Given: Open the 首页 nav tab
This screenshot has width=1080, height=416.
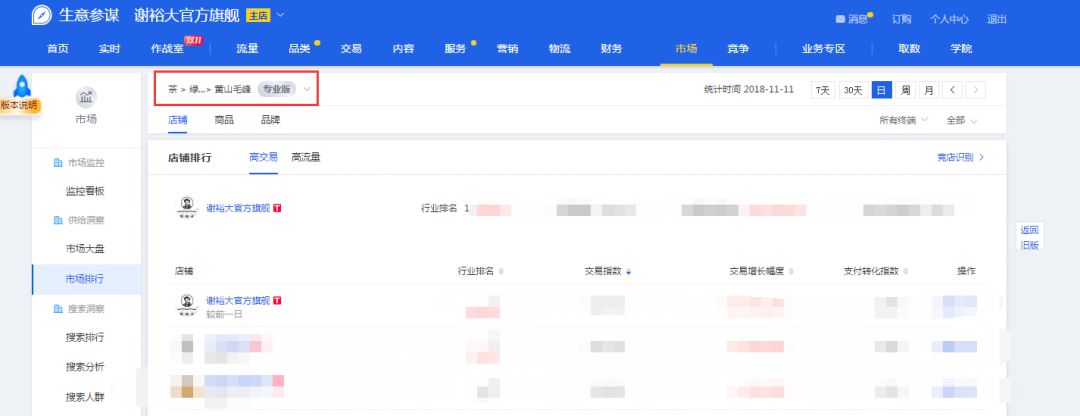Looking at the screenshot, I should pyautogui.click(x=58, y=49).
